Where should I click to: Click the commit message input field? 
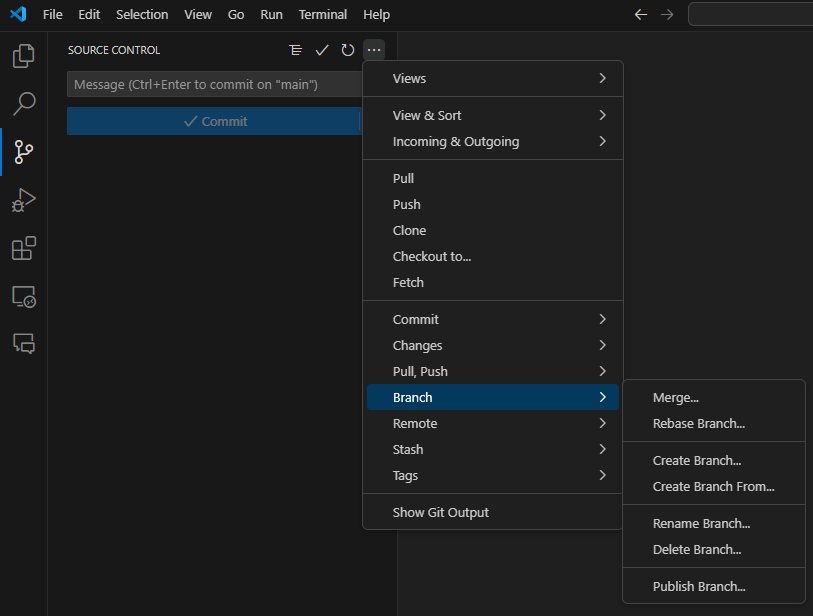point(213,85)
